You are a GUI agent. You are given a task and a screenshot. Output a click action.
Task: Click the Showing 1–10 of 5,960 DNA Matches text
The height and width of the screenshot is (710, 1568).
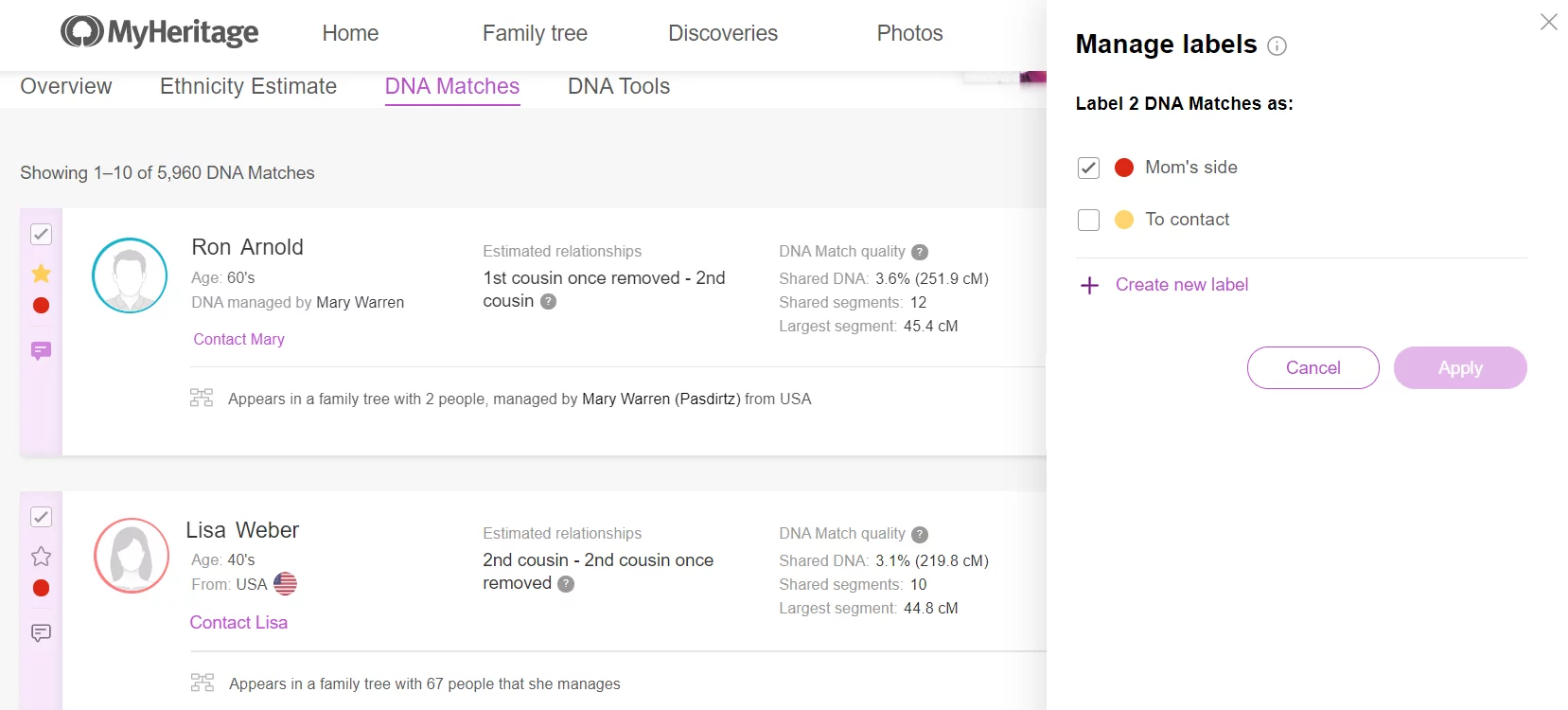pos(167,173)
